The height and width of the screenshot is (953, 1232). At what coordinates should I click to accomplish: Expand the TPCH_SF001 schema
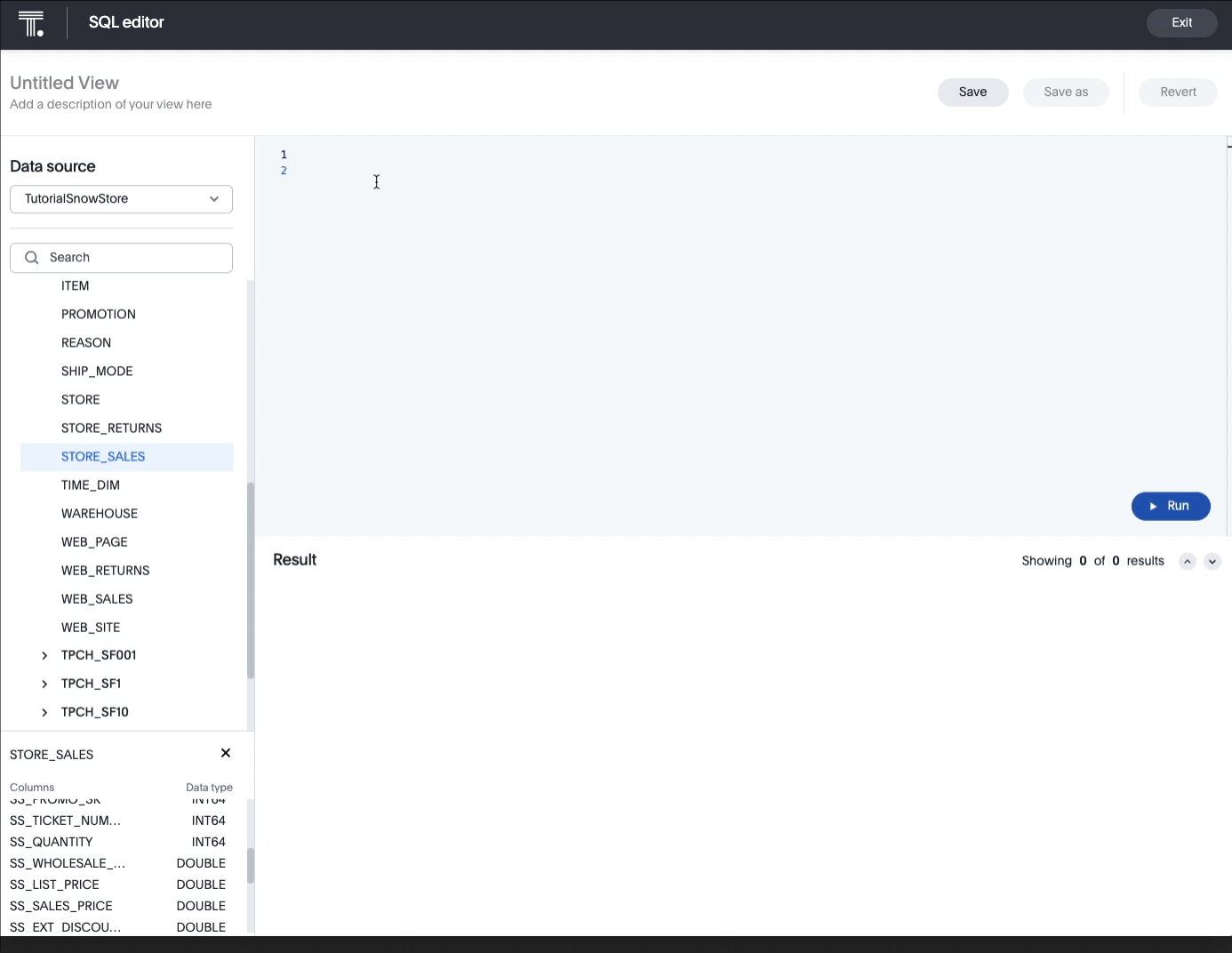coord(44,655)
